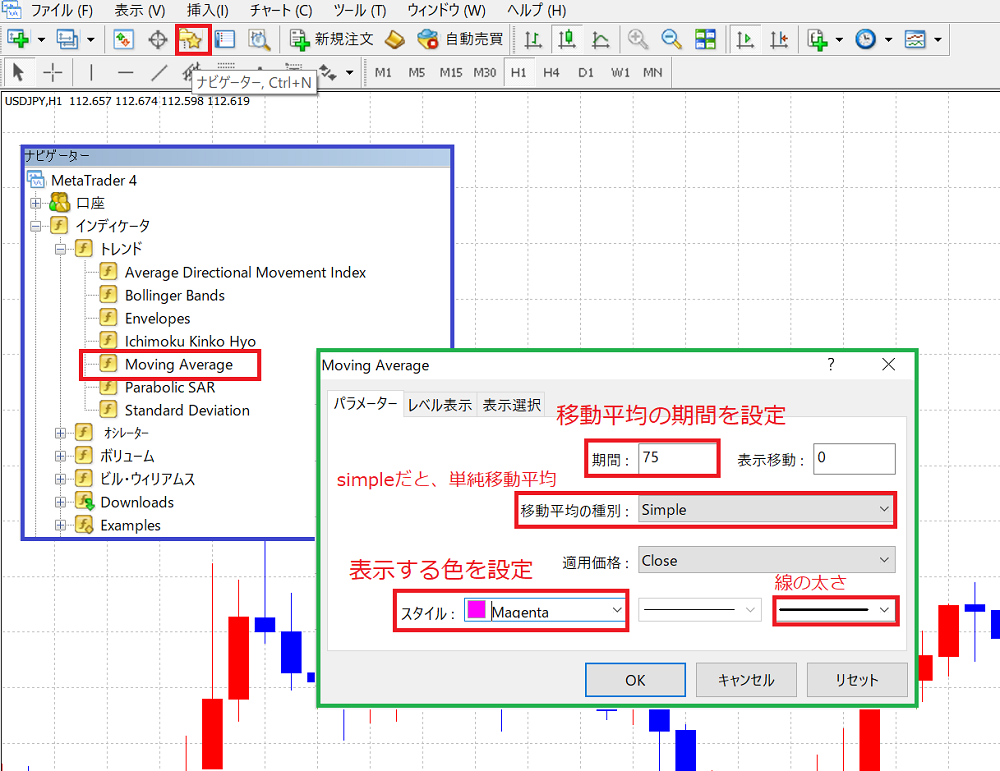The height and width of the screenshot is (771, 1000).
Task: Open the Market Watch toolbar icon
Action: [124, 40]
